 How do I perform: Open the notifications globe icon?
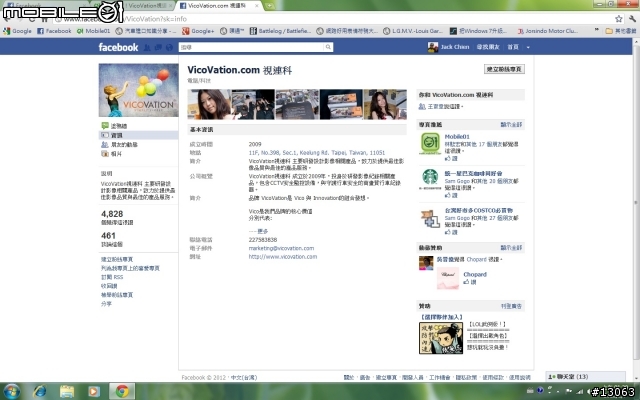click(x=169, y=47)
